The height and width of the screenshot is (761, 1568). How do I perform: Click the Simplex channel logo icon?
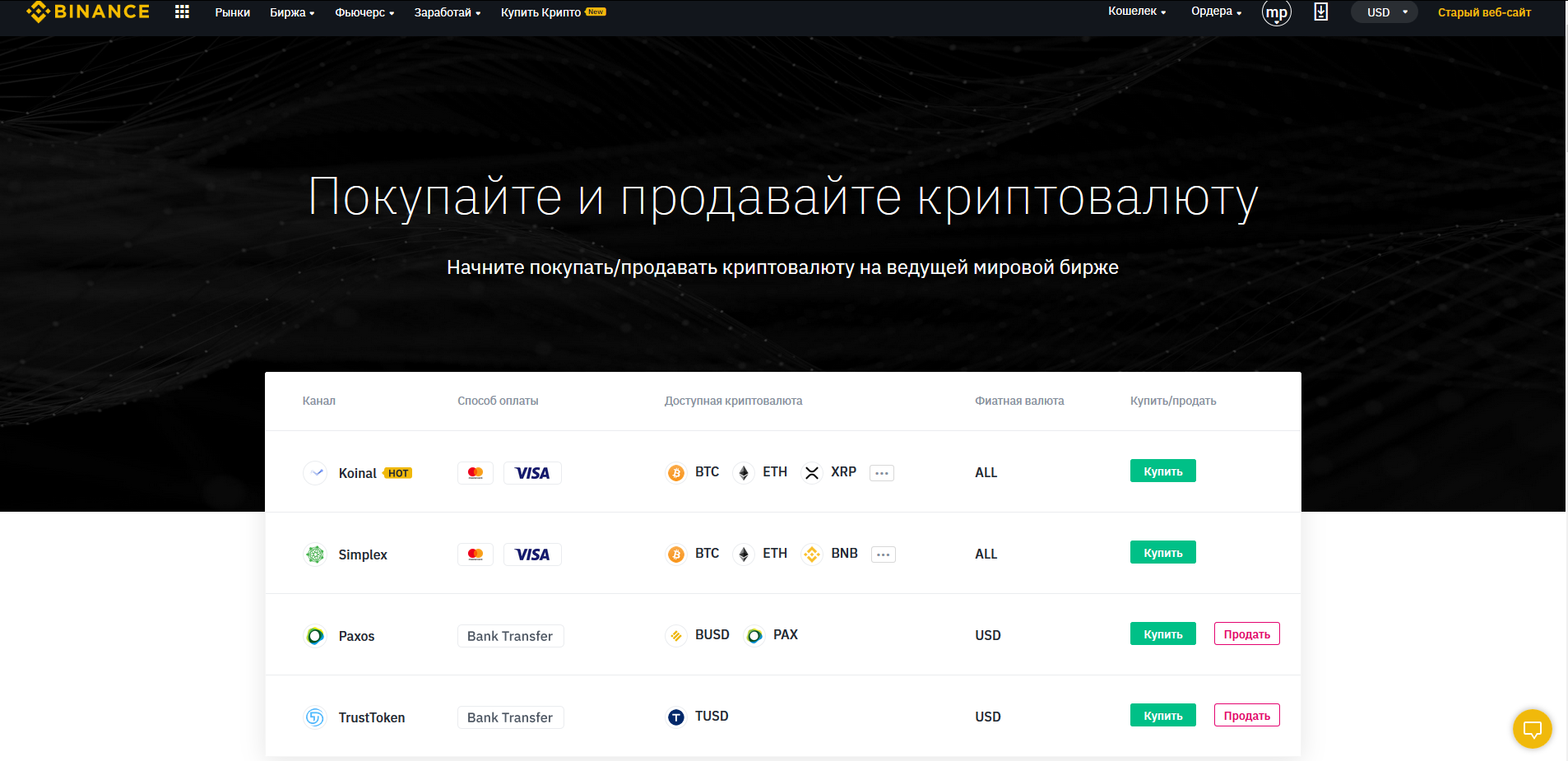pyautogui.click(x=315, y=554)
